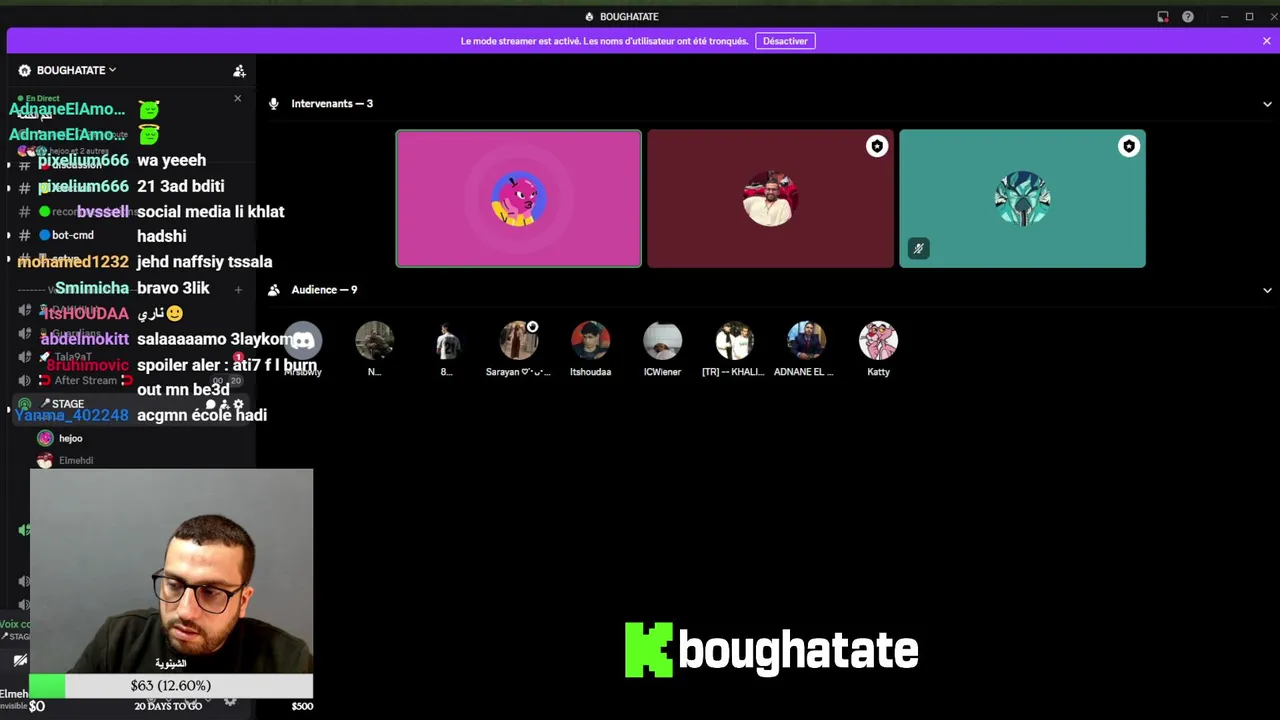Click hejoo in the STAGE member list
1280x720 pixels.
[x=70, y=438]
